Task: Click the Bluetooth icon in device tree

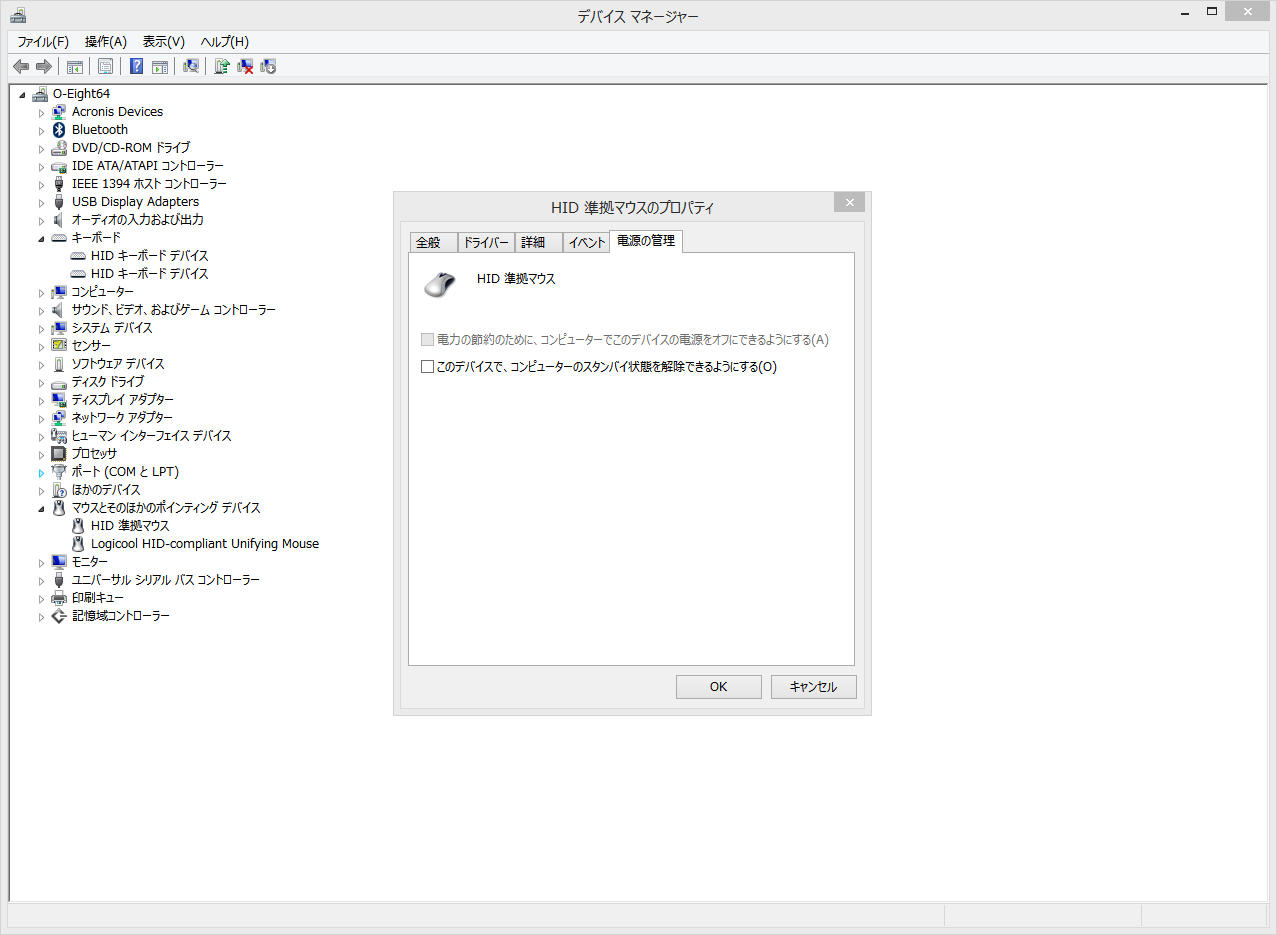Action: point(59,130)
